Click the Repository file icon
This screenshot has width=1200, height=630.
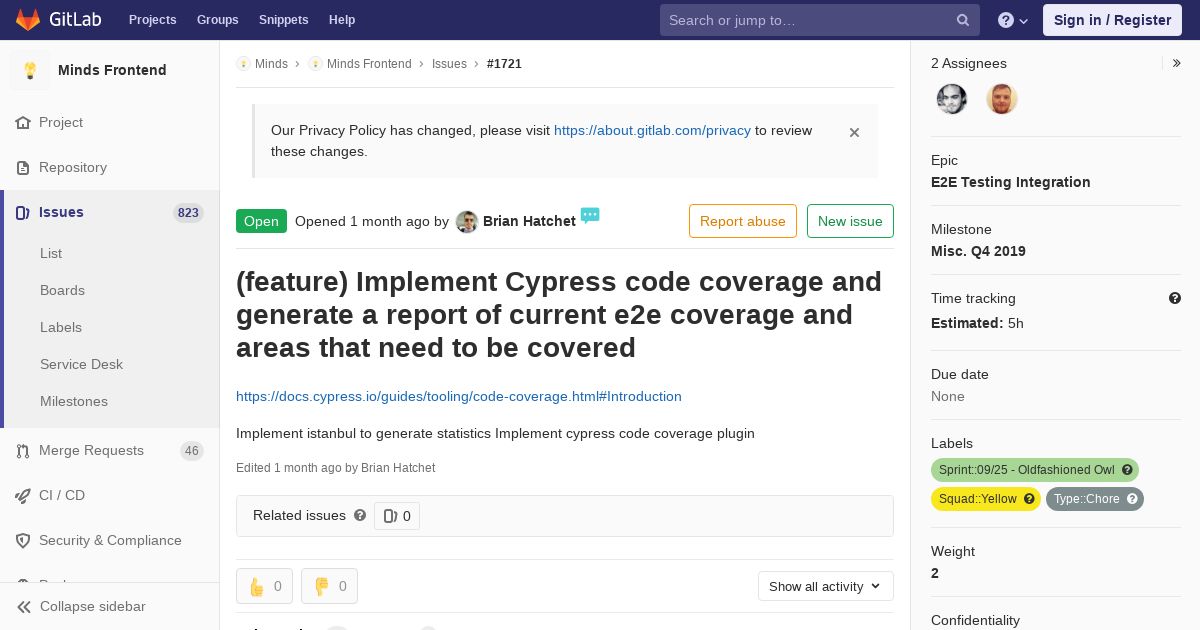23,167
